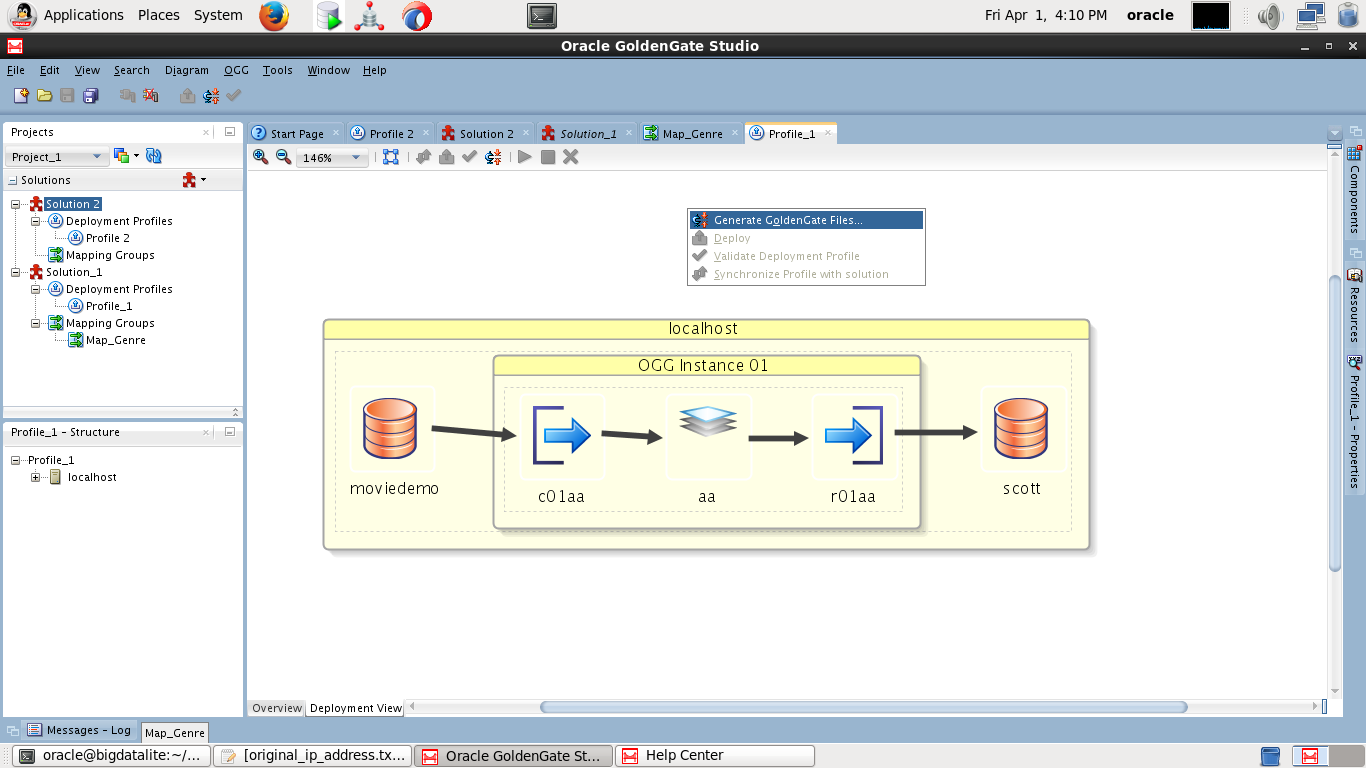Click the network connection icon

coord(1311,15)
